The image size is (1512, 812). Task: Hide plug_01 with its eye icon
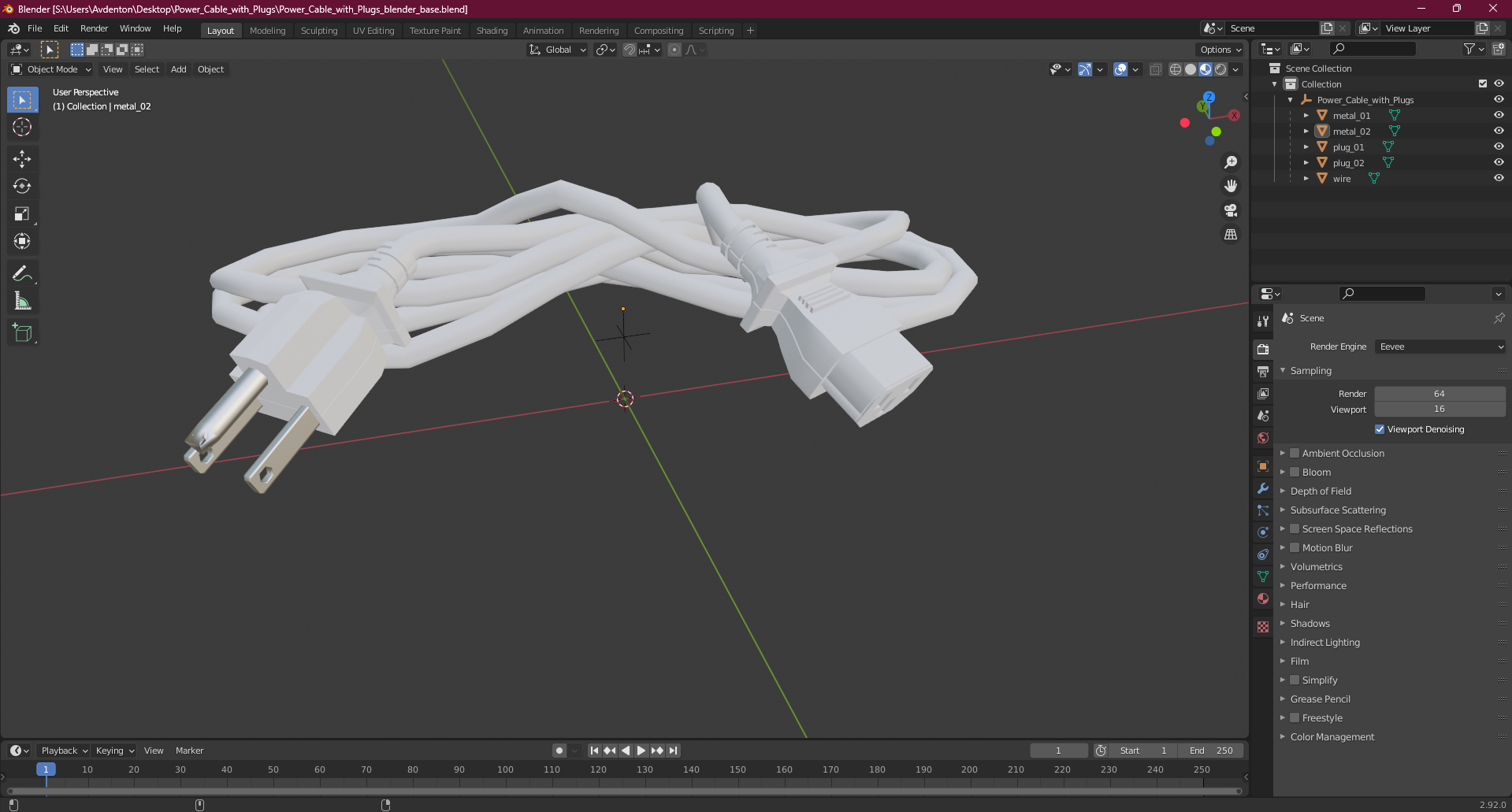(x=1499, y=146)
